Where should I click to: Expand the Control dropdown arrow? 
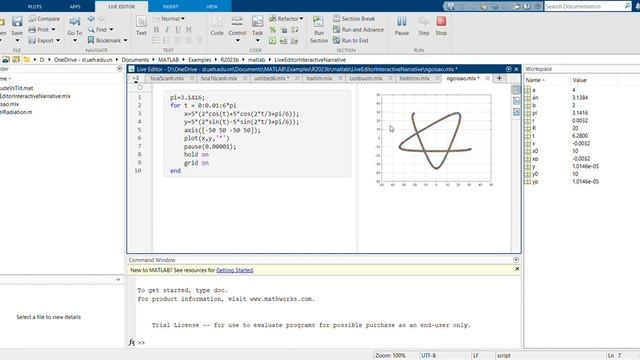coord(237,40)
